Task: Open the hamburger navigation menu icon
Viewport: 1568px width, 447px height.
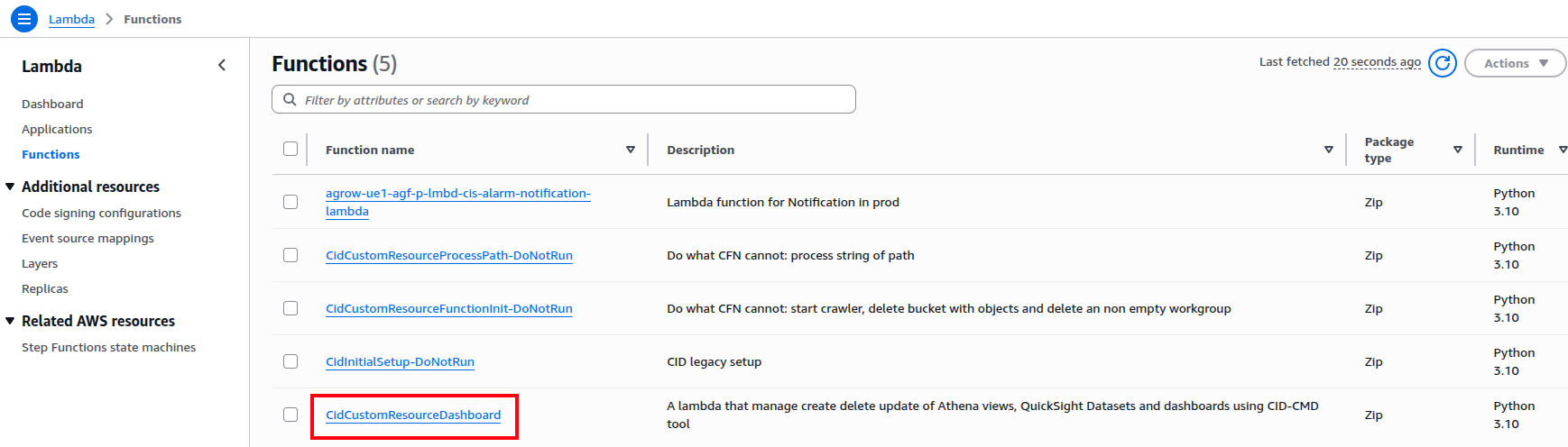Action: [x=24, y=18]
